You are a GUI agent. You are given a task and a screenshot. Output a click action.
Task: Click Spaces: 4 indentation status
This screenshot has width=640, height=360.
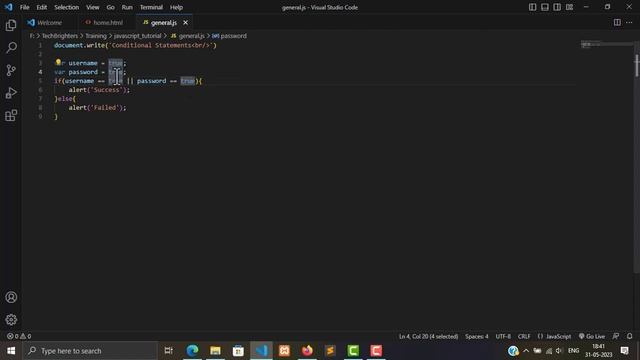[x=476, y=336]
